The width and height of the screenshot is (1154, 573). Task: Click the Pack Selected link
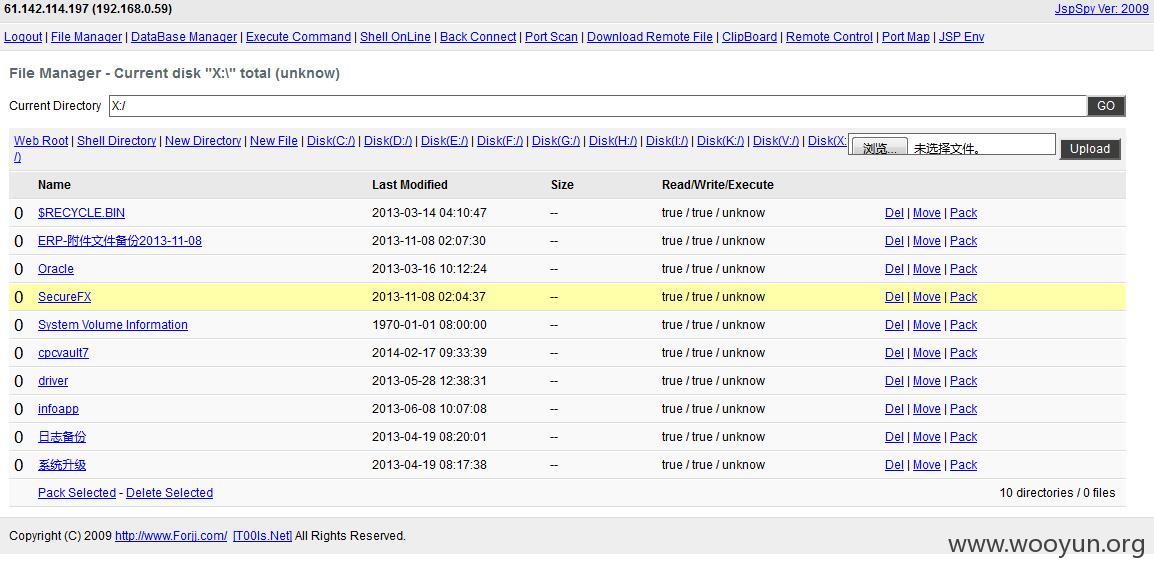(77, 493)
